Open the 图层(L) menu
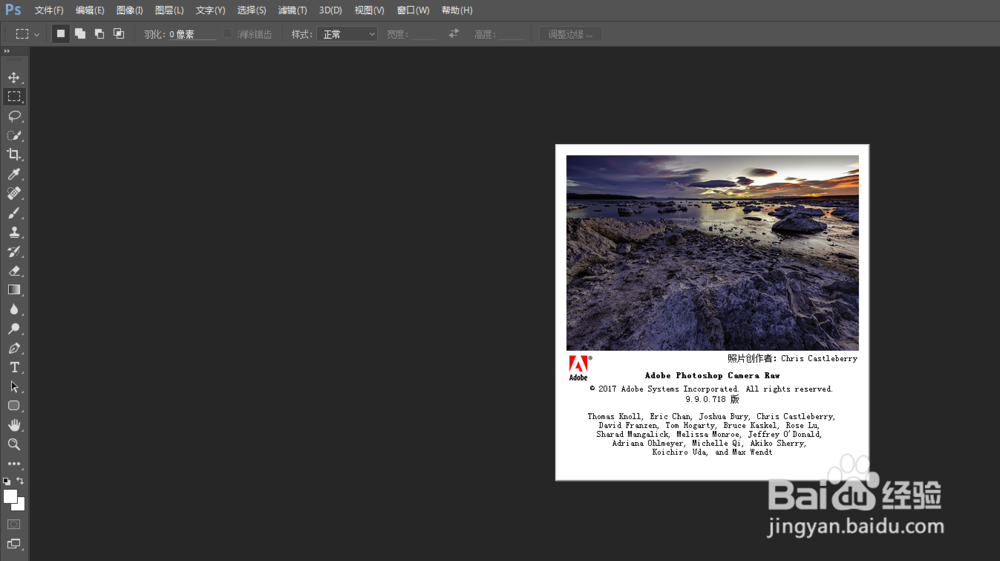 click(x=170, y=10)
